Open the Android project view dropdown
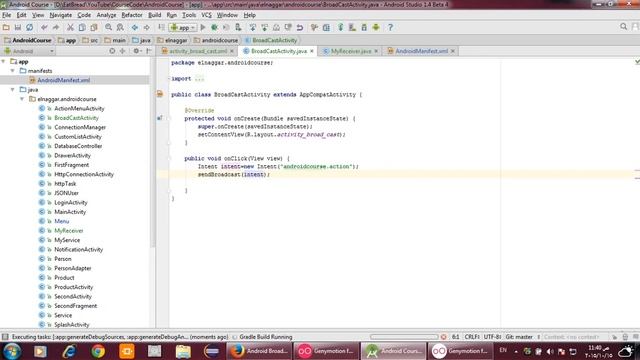Viewport: 640px width, 360px height. (29, 51)
